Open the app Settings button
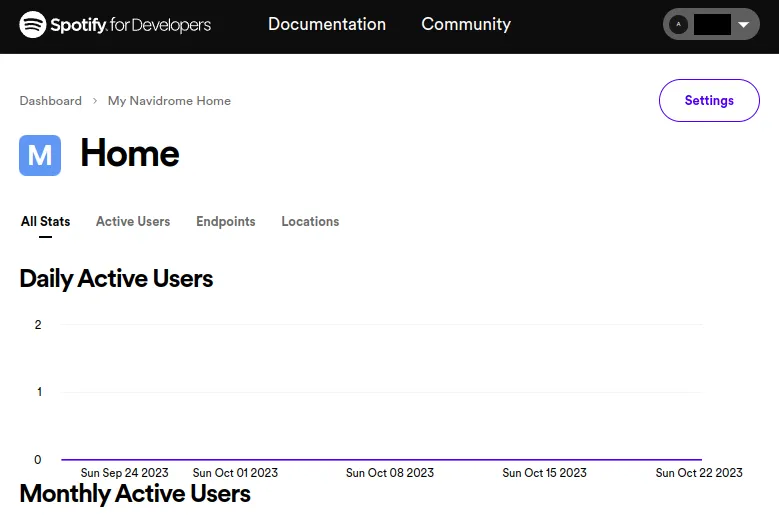 click(708, 100)
